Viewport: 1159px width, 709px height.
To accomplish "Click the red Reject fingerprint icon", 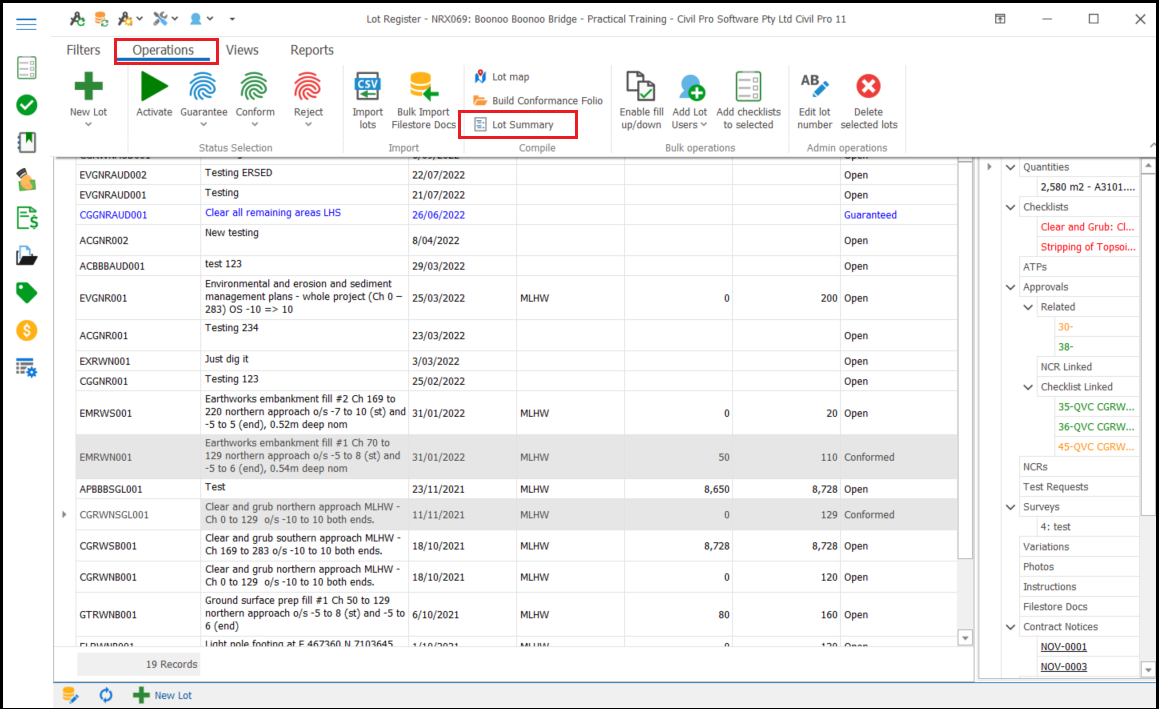I will tap(308, 86).
